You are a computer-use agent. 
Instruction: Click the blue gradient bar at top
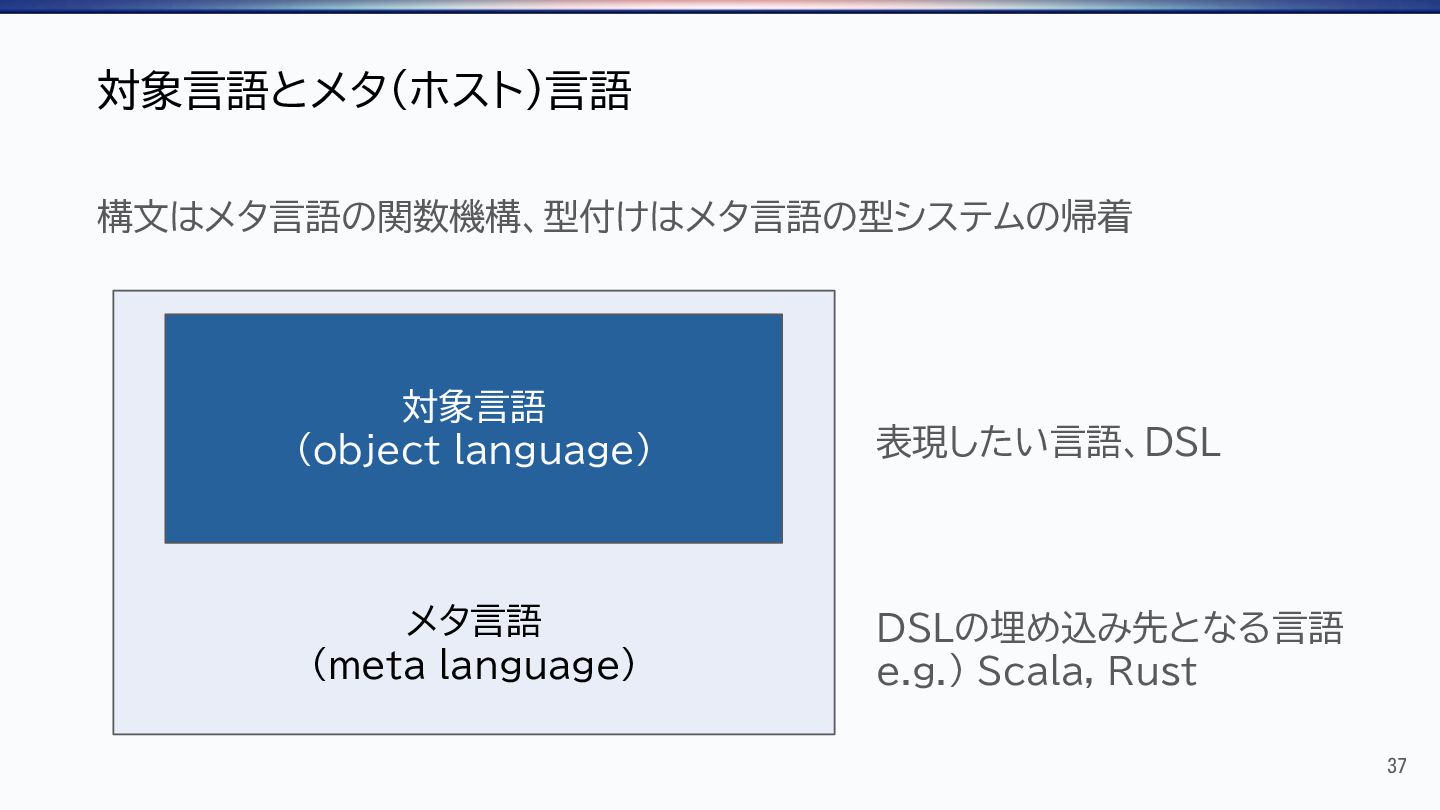pyautogui.click(x=720, y=6)
